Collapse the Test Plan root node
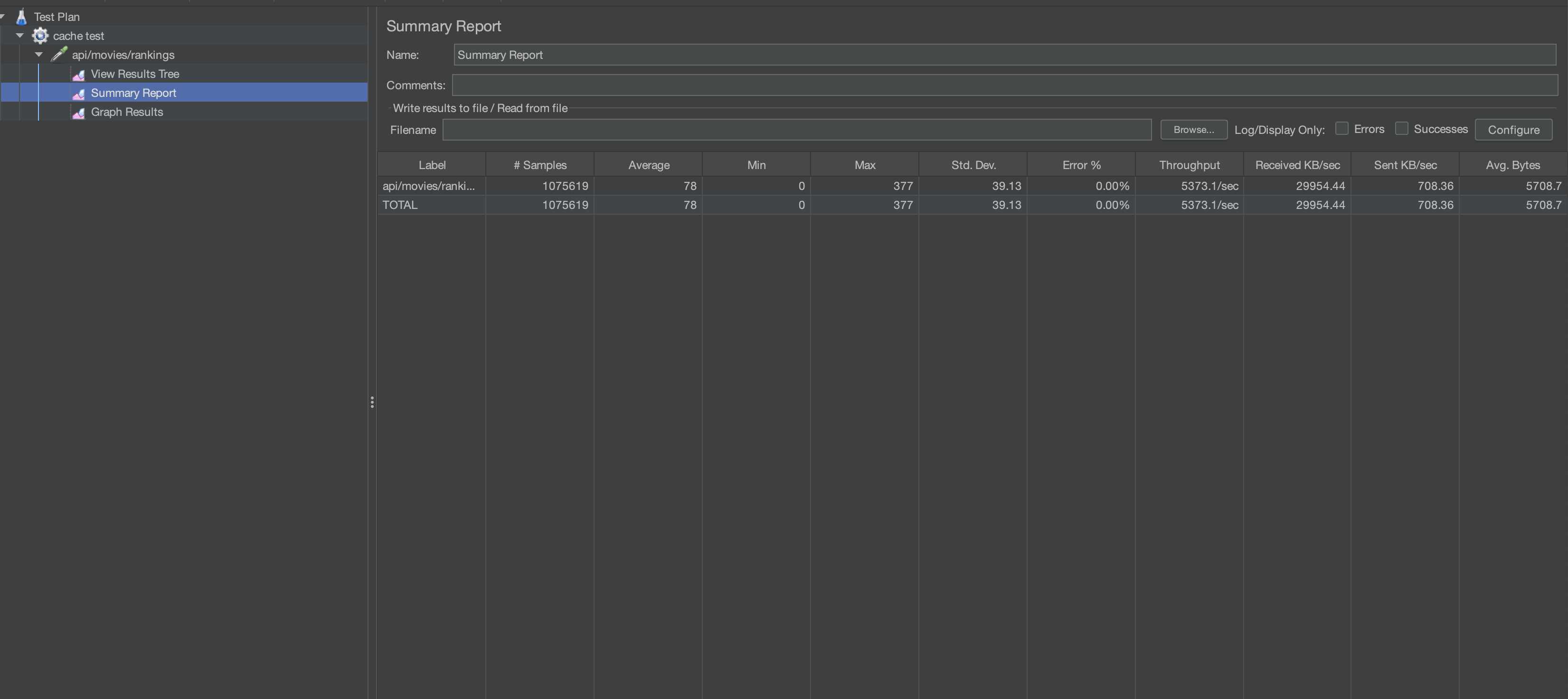 2,17
